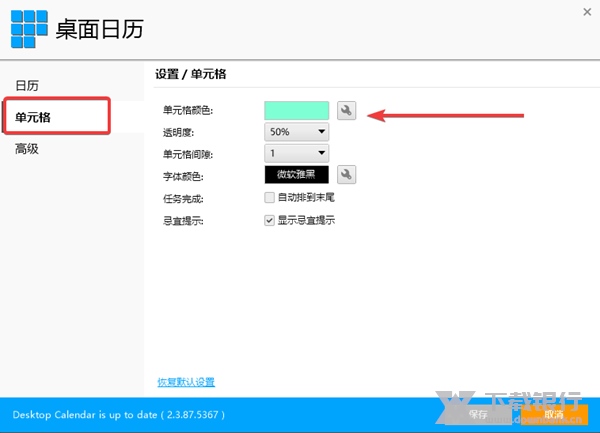Screen dimensions: 600x433
Task: Click the mint green cell color swatch
Action: tap(296, 110)
